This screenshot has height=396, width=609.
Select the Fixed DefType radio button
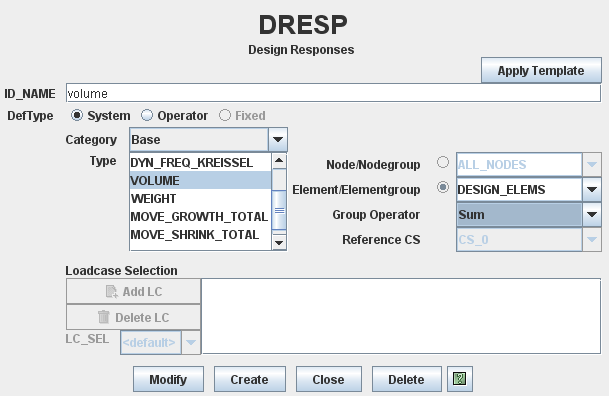coord(224,115)
